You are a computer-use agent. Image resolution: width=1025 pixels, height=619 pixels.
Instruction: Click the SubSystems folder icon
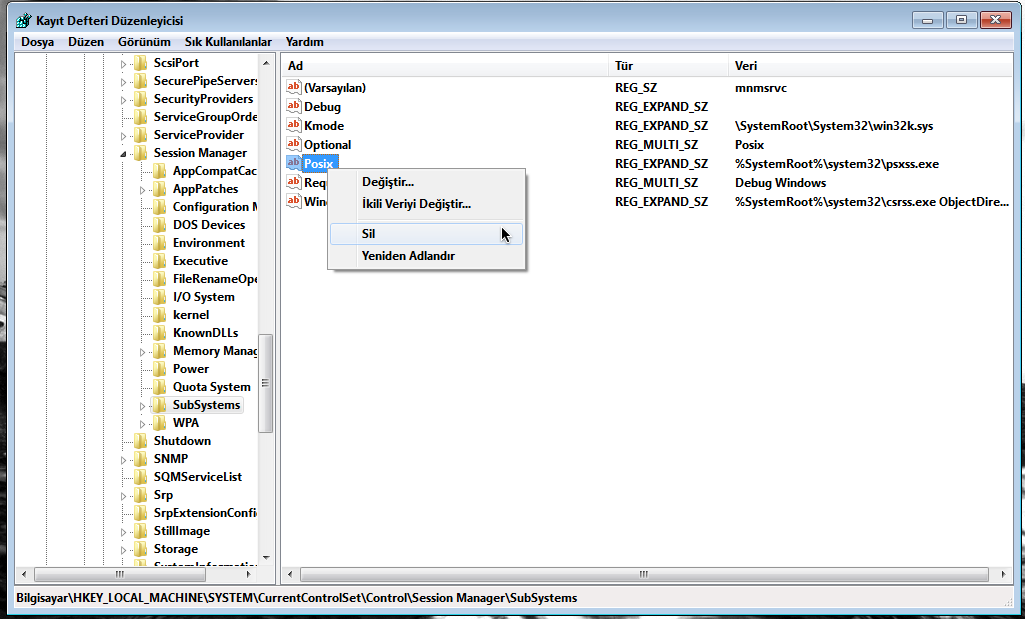click(160, 405)
